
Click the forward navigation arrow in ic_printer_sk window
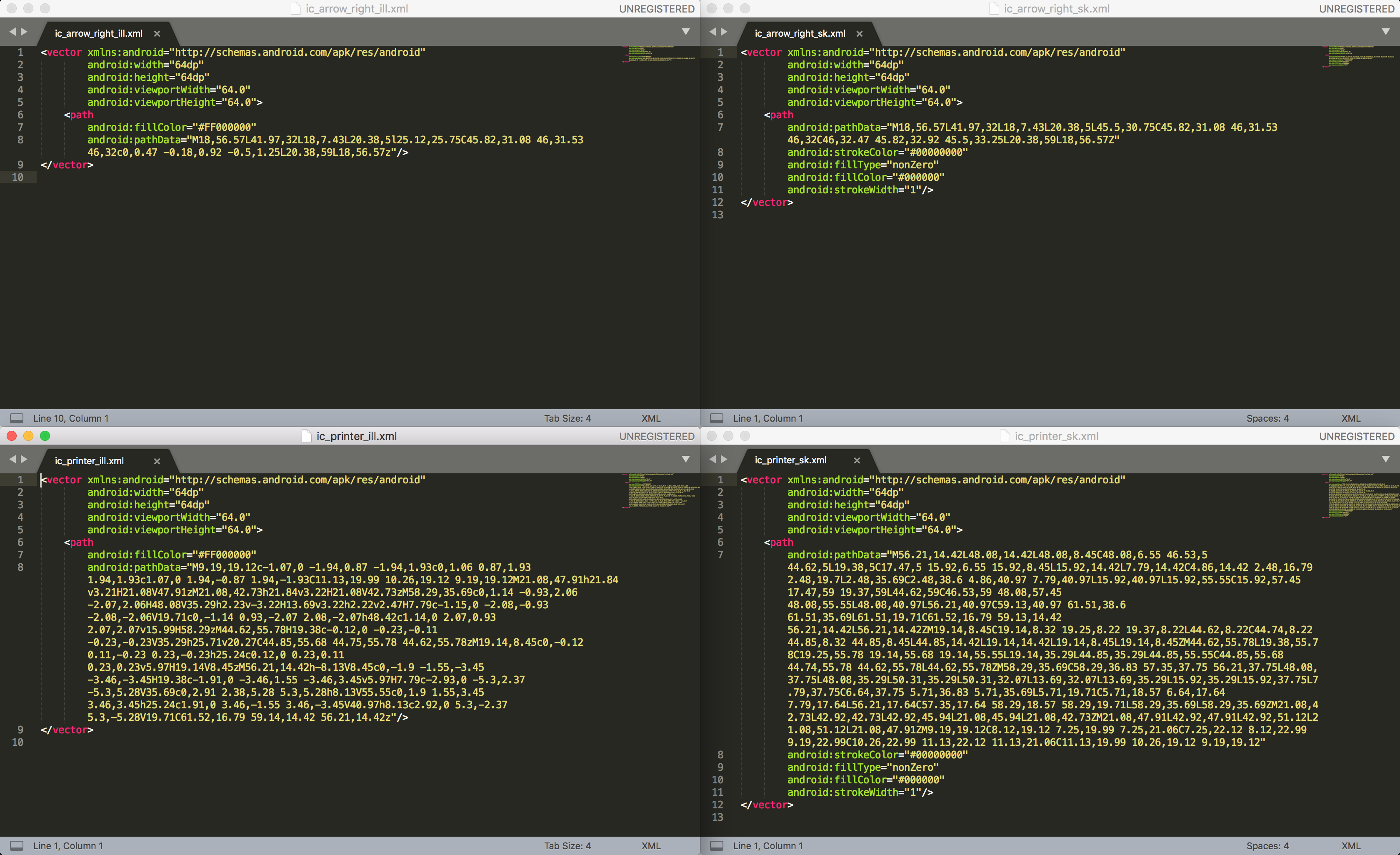pos(724,459)
